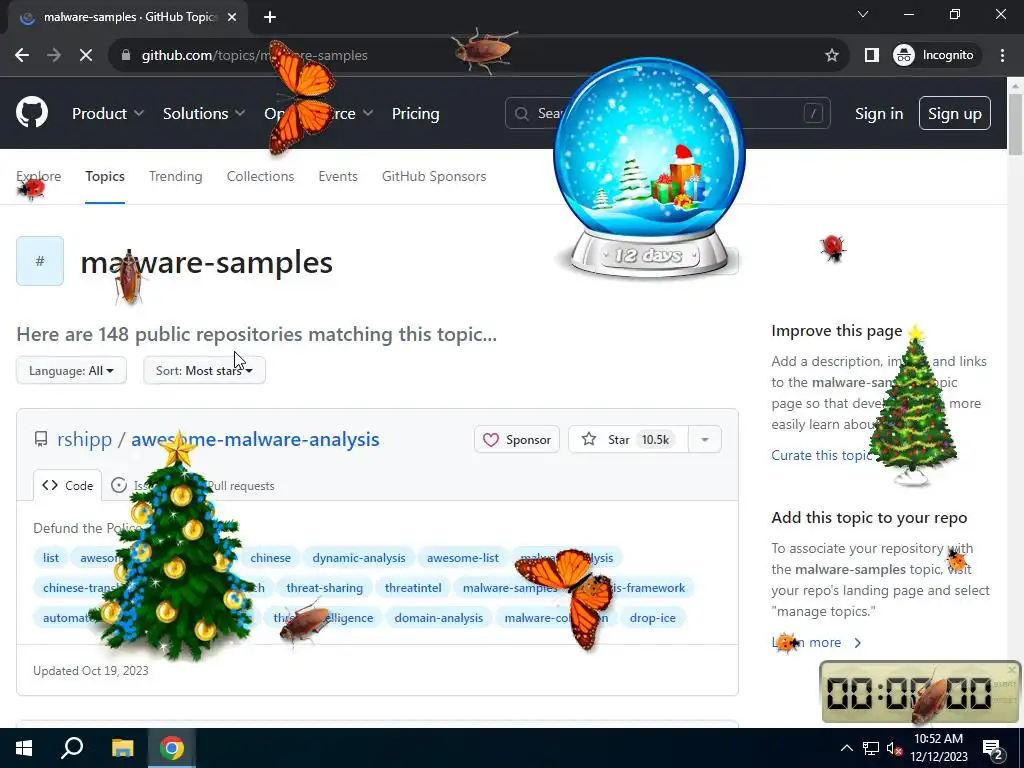
Task: Expand the Solutions navigation menu
Action: click(x=204, y=114)
